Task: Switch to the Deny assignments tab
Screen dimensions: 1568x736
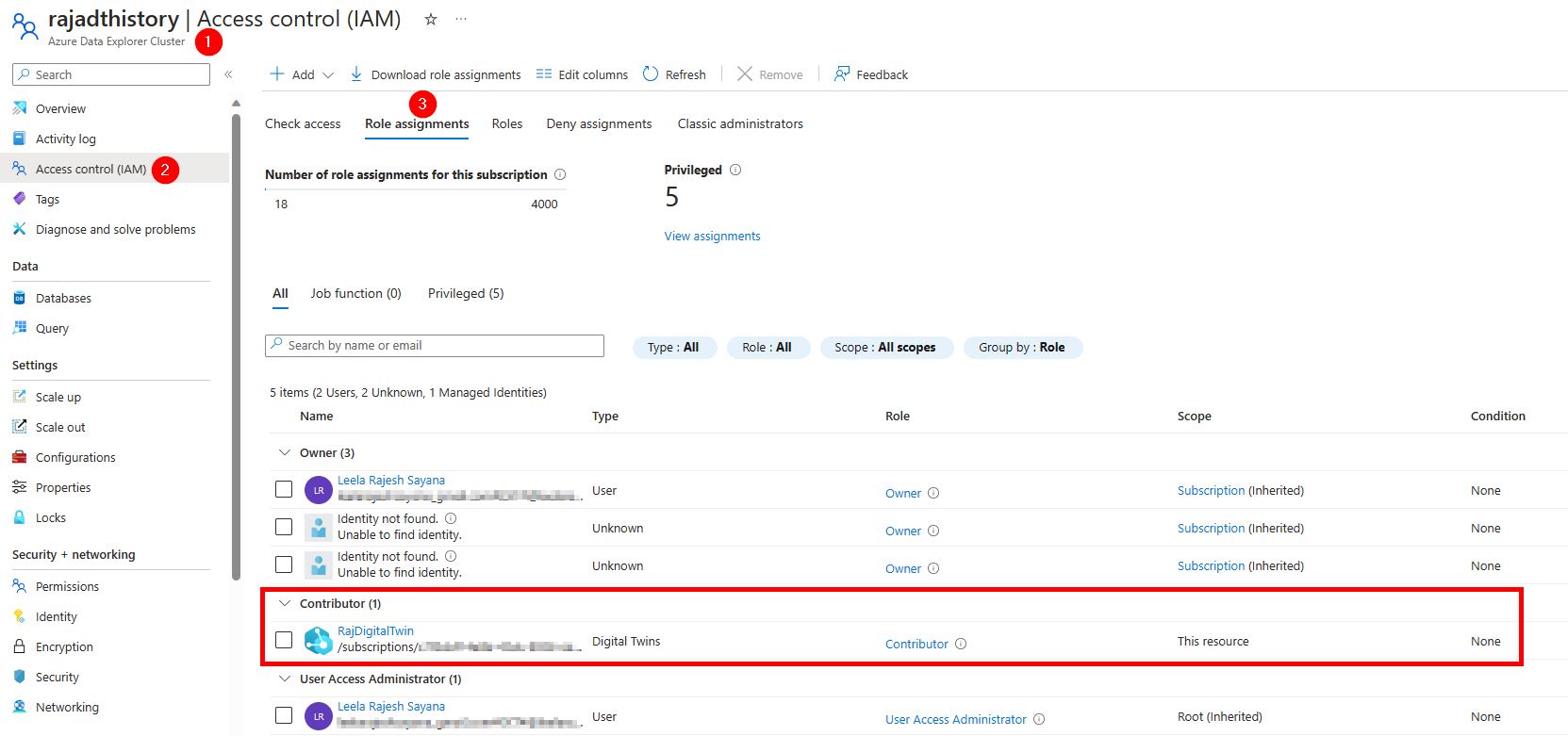Action: pyautogui.click(x=599, y=123)
